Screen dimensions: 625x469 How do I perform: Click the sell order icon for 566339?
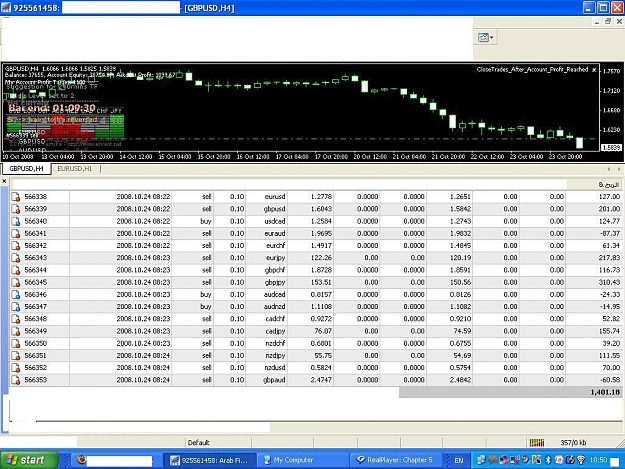click(16, 209)
